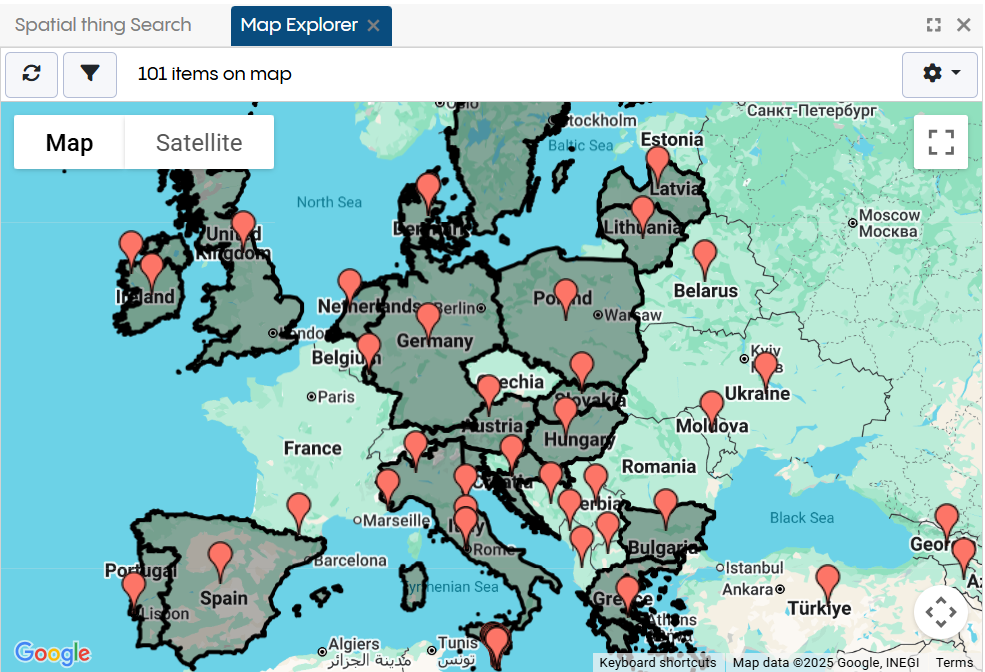The height and width of the screenshot is (672, 985).
Task: Select the marker over Poland
Action: [566, 290]
